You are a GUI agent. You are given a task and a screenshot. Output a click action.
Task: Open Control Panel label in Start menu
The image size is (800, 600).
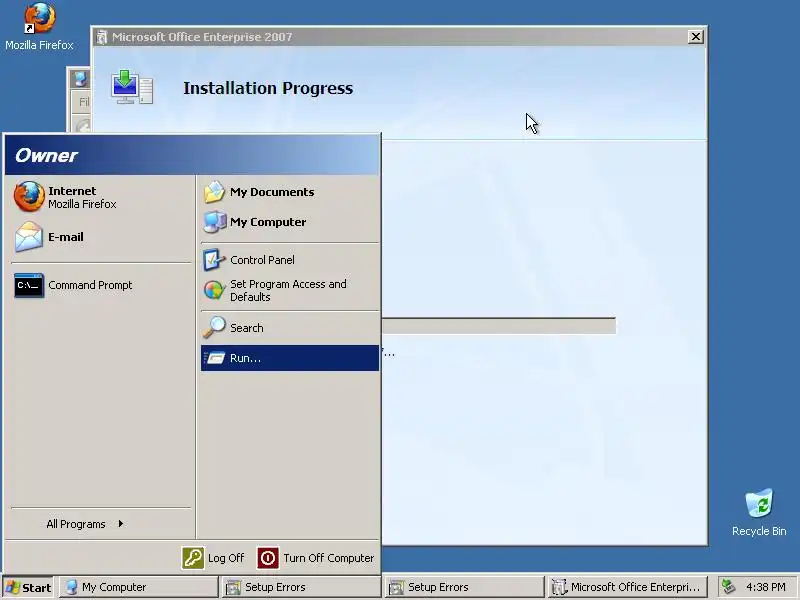tap(262, 260)
